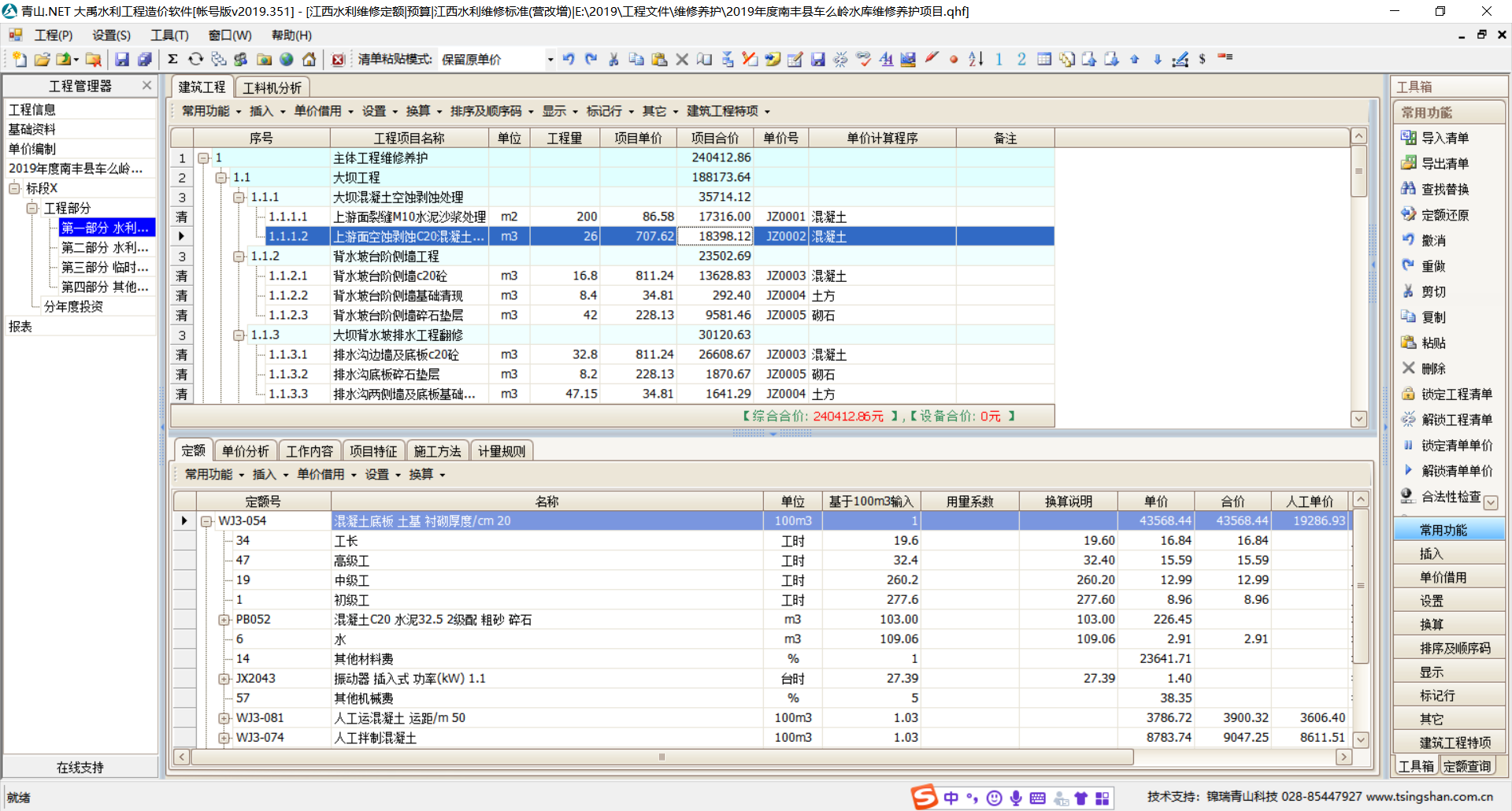The image size is (1512, 811).
Task: Click the scissors cut icon in toolbar
Action: click(613, 60)
